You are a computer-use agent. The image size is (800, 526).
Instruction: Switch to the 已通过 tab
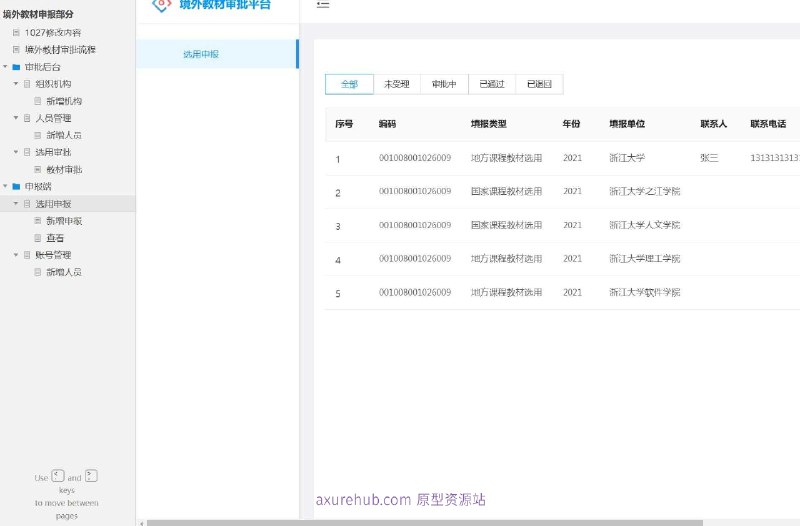coord(492,84)
